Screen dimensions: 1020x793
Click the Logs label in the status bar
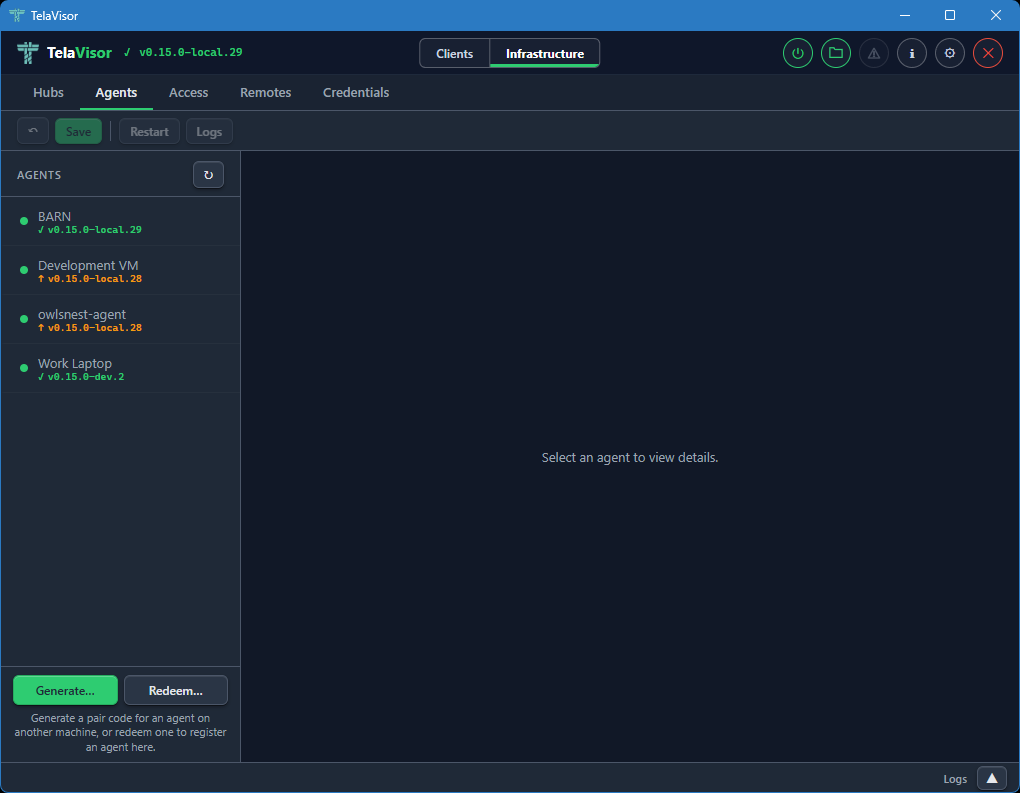tap(954, 779)
